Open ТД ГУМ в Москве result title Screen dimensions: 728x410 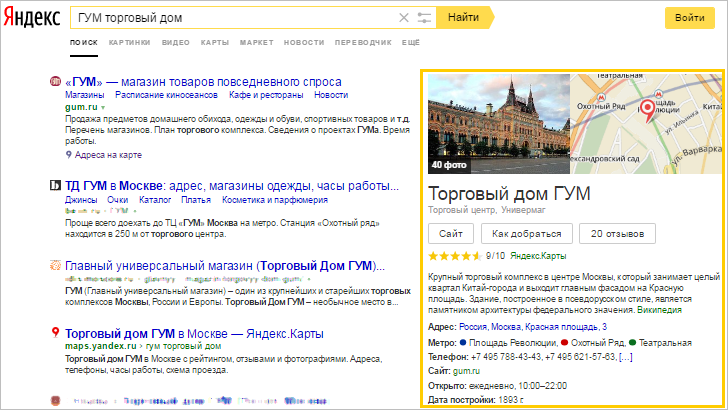(232, 186)
